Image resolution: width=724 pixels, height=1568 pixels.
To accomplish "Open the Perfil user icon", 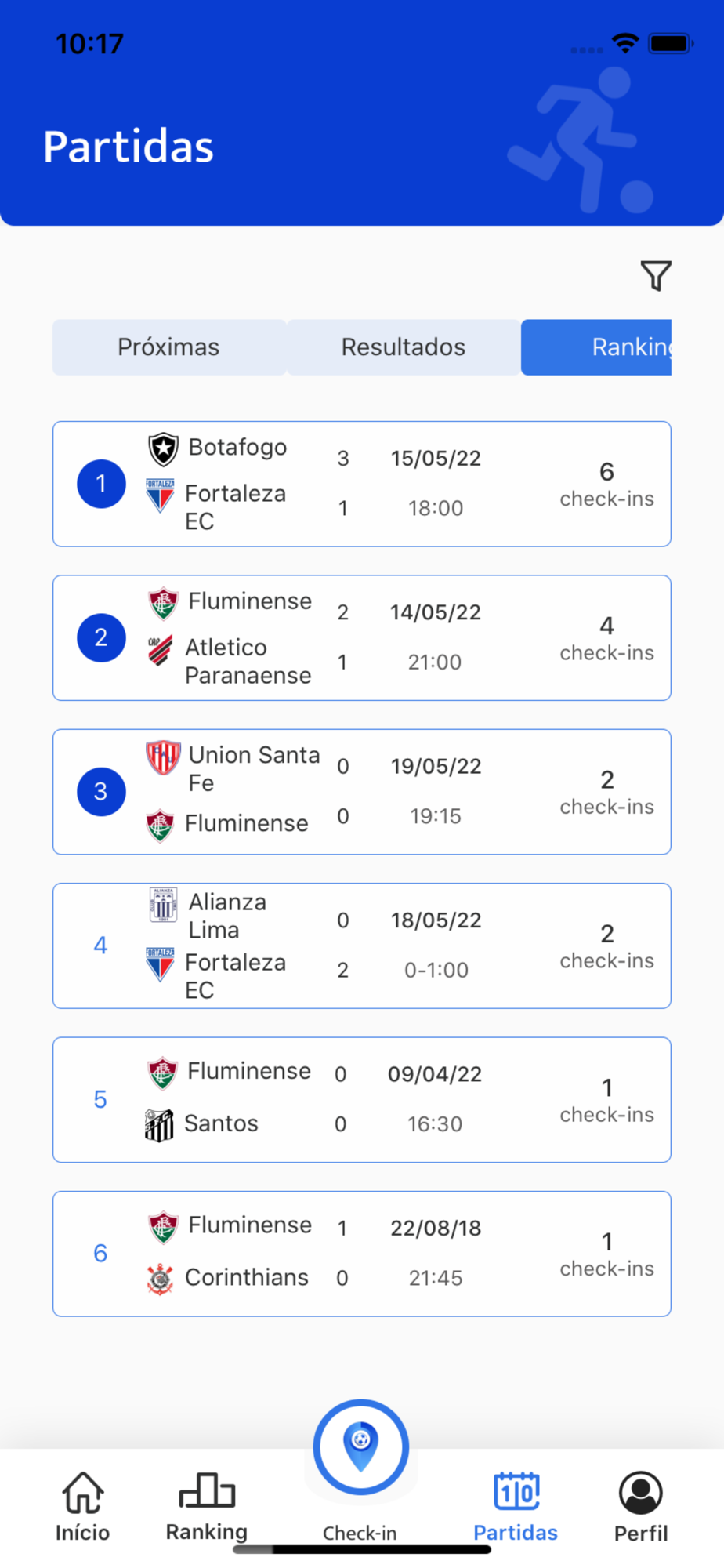I will tap(640, 1492).
